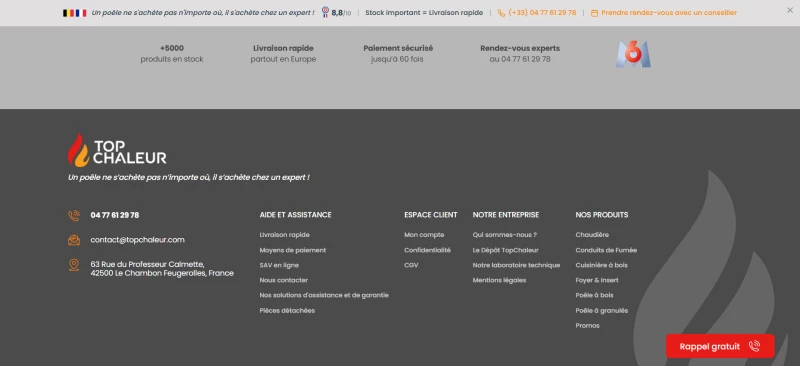
Task: Click the Belgium and France flags icon
Action: (x=74, y=13)
